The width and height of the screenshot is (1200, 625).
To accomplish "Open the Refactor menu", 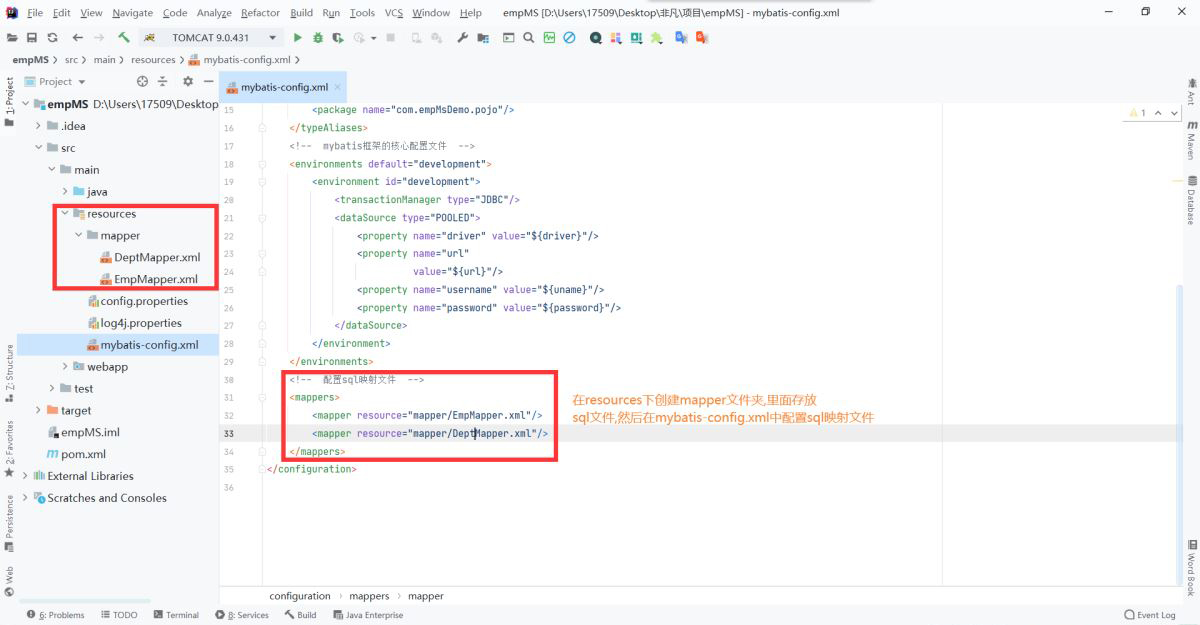I will point(260,13).
